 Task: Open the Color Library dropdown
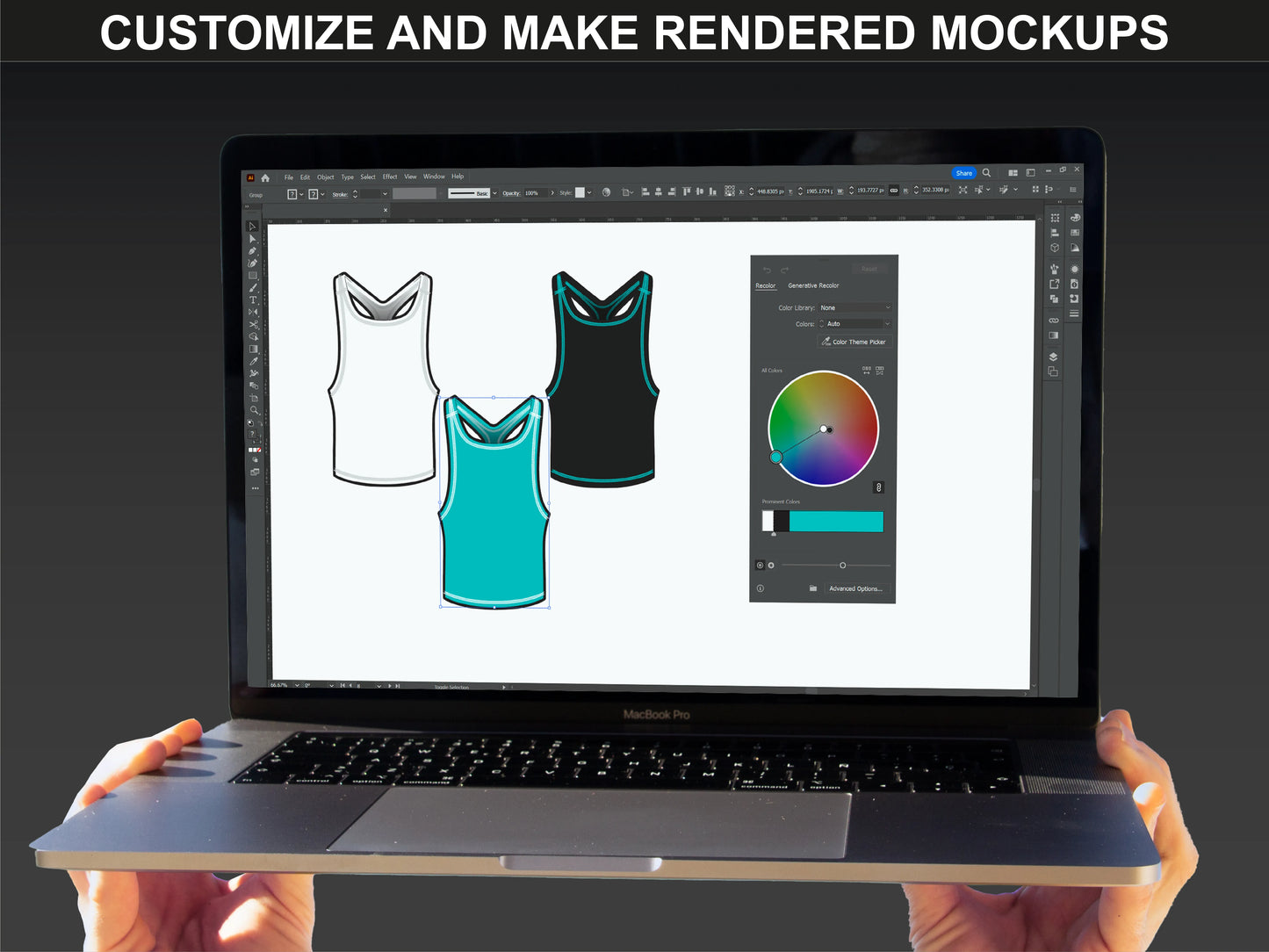[854, 308]
